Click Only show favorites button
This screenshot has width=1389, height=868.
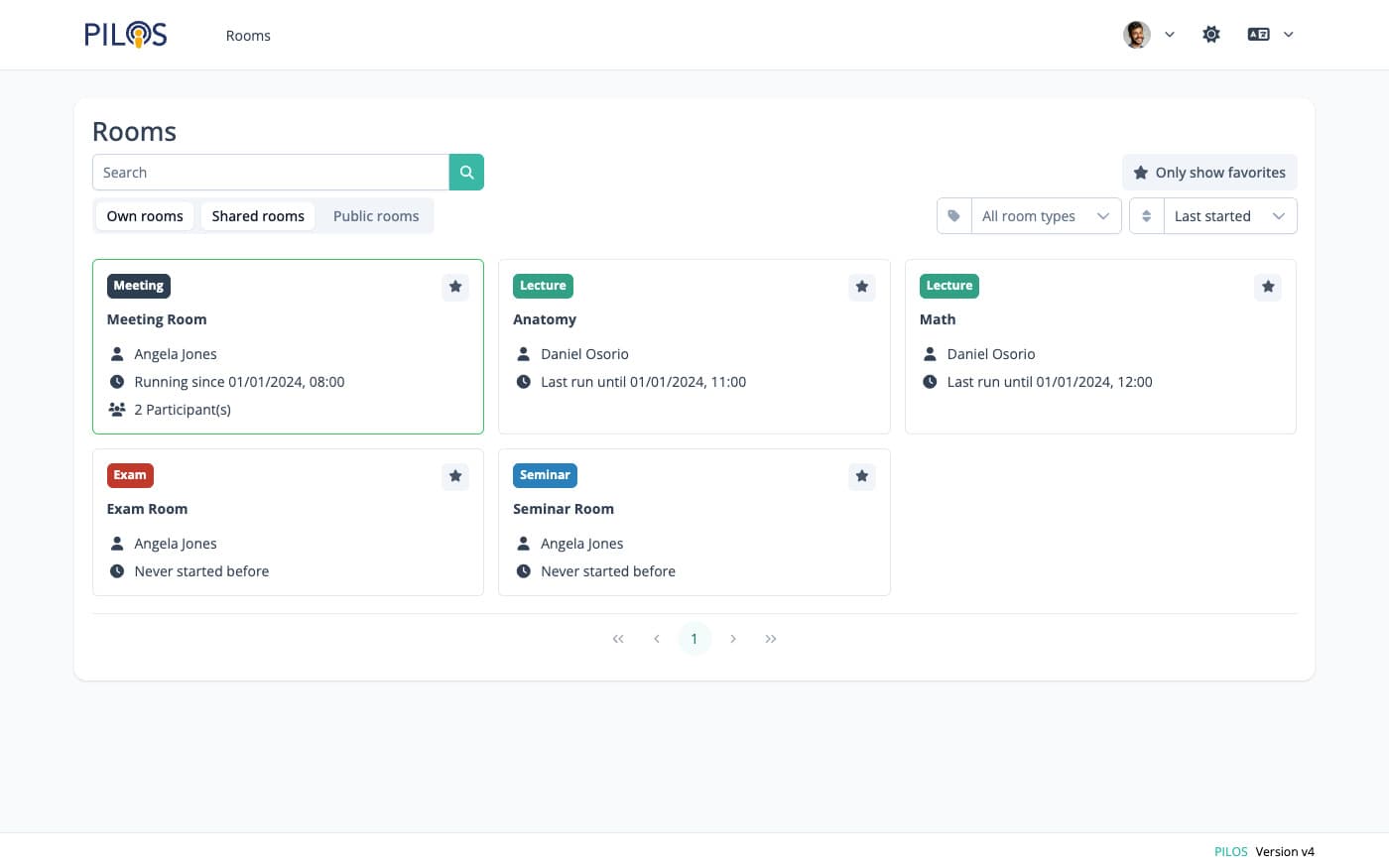coord(1208,173)
